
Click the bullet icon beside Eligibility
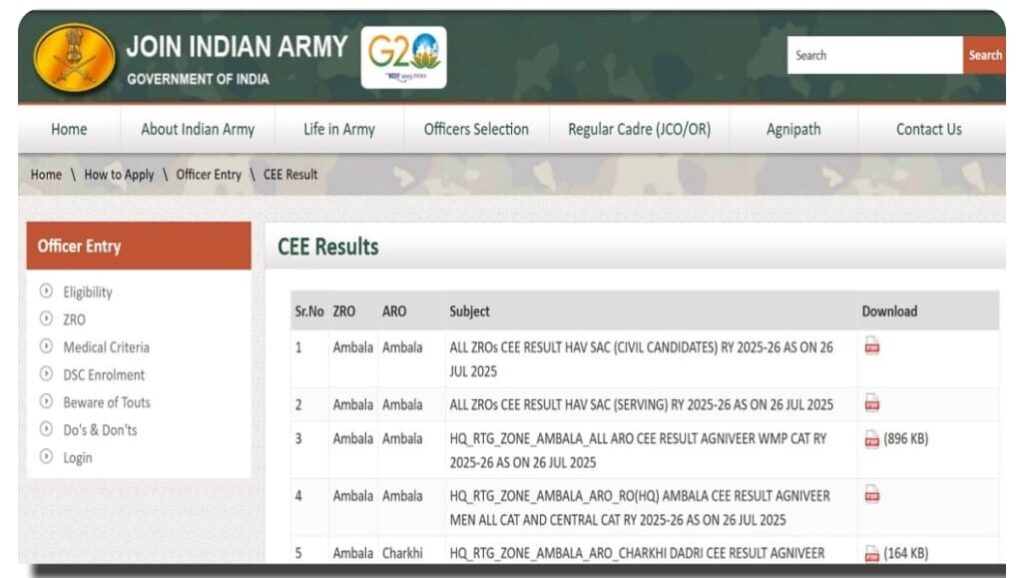coord(46,291)
